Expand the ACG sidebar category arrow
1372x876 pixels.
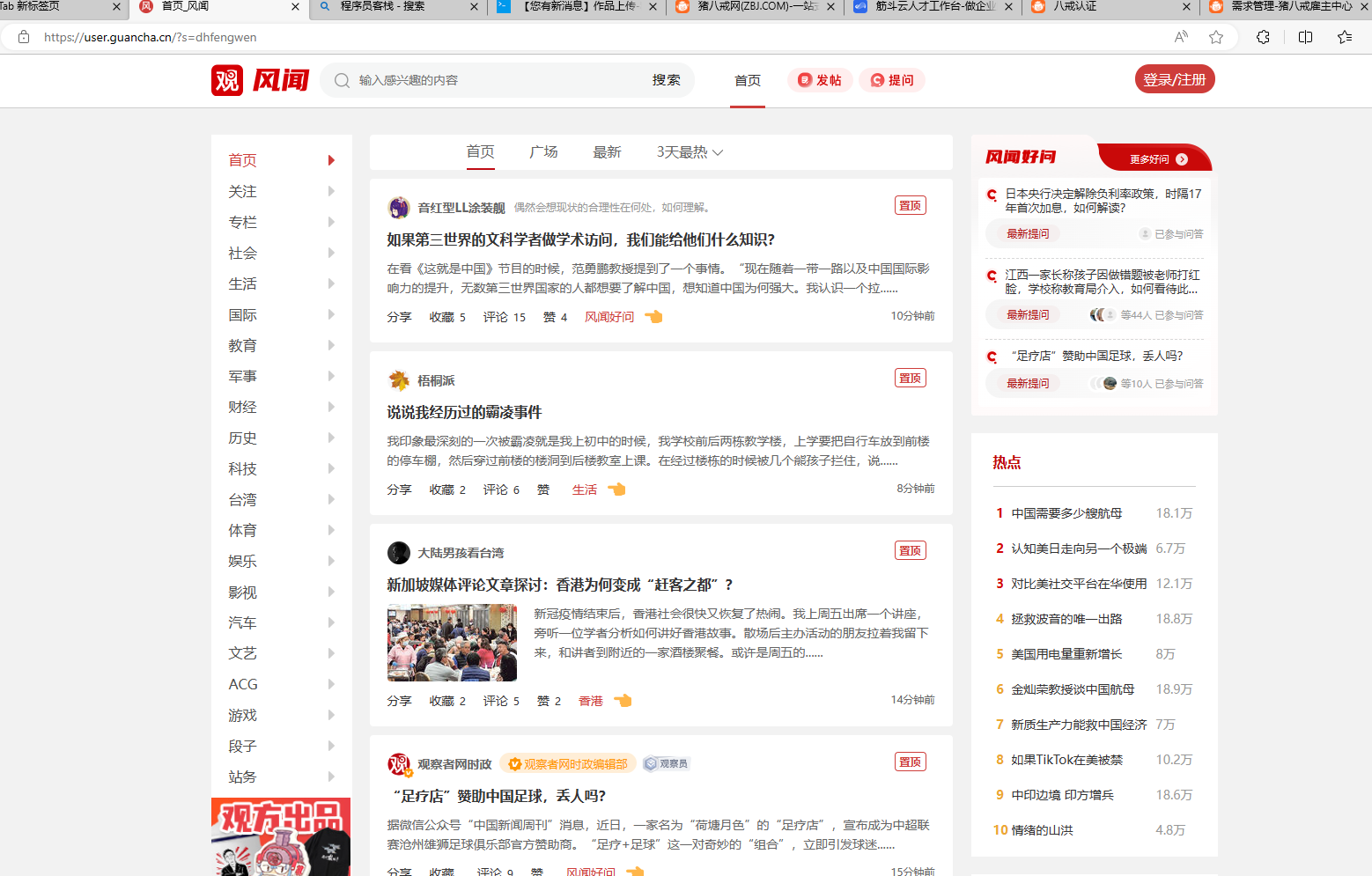pos(331,684)
